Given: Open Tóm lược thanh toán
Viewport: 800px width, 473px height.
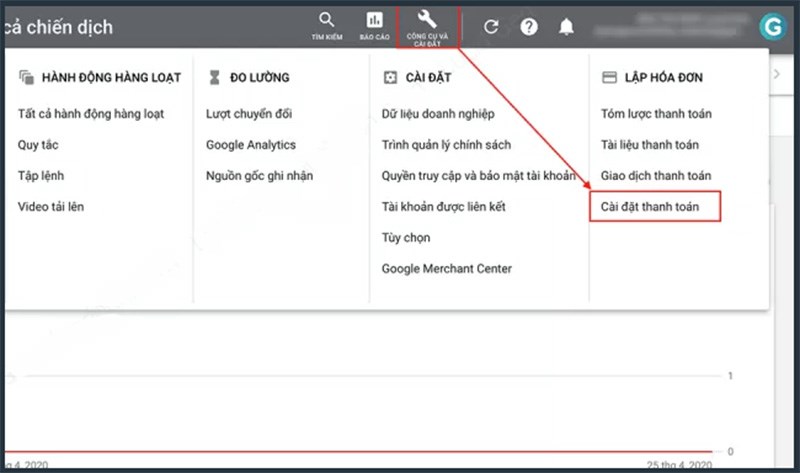Looking at the screenshot, I should pyautogui.click(x=656, y=114).
